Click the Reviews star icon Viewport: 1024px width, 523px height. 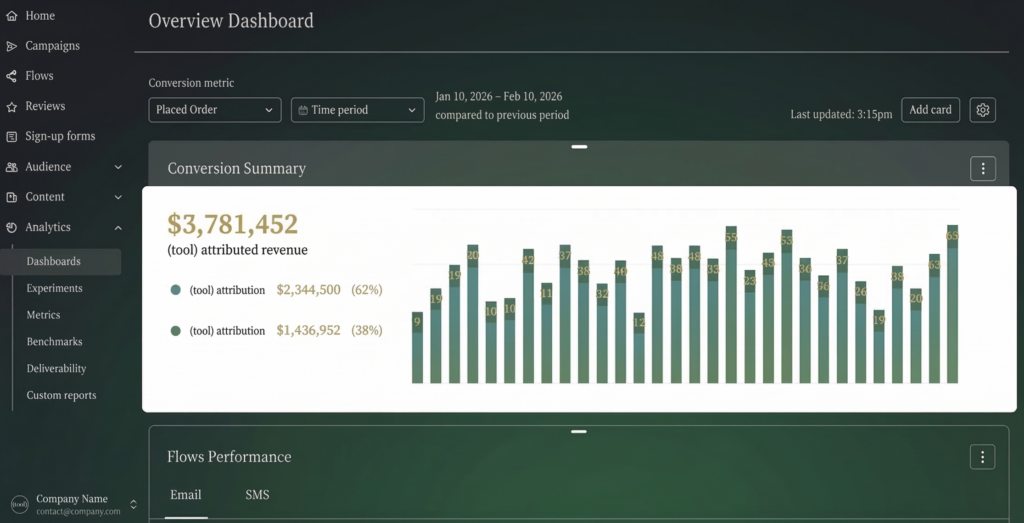point(12,106)
